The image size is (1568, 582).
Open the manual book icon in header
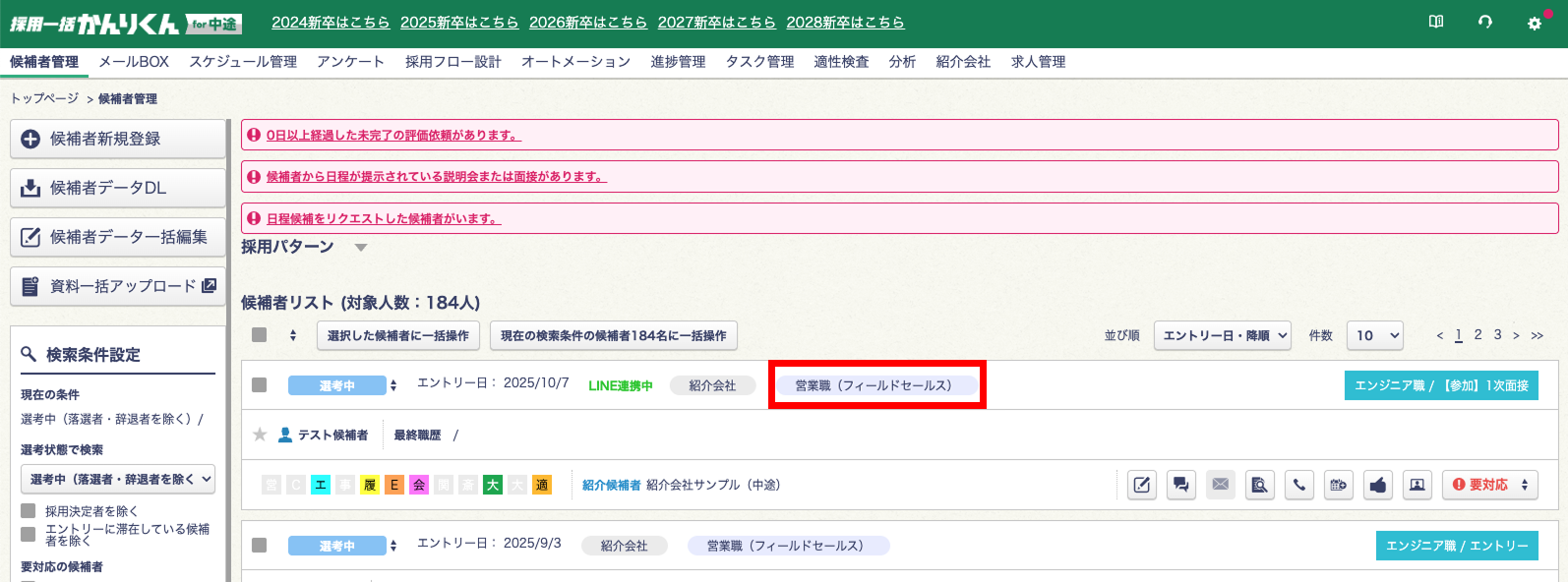coord(1436,22)
